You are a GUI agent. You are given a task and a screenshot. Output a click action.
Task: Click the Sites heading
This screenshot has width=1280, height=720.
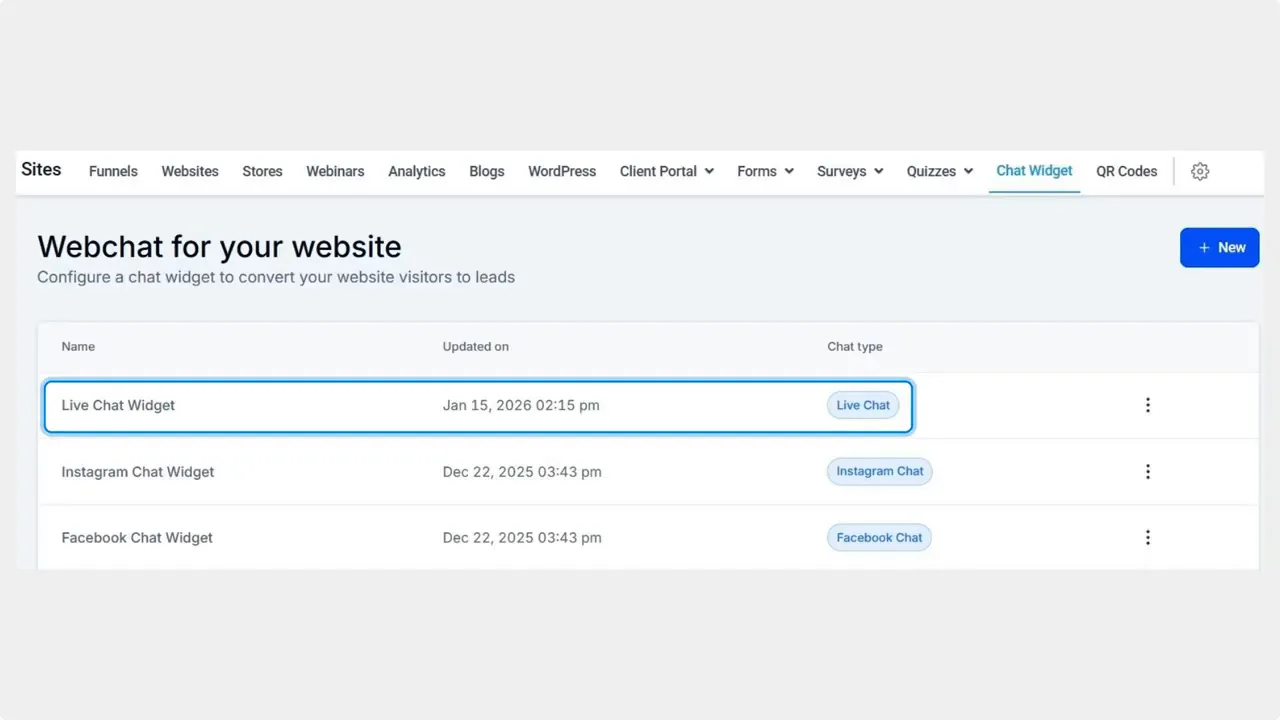pos(41,169)
